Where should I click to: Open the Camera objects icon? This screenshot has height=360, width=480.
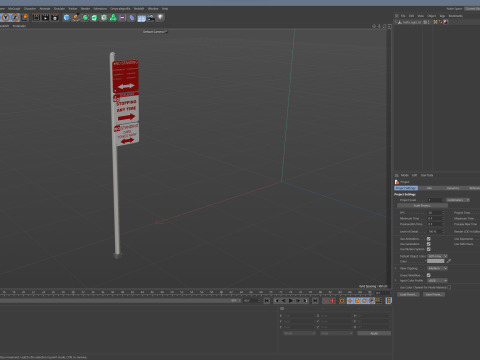pyautogui.click(x=151, y=18)
